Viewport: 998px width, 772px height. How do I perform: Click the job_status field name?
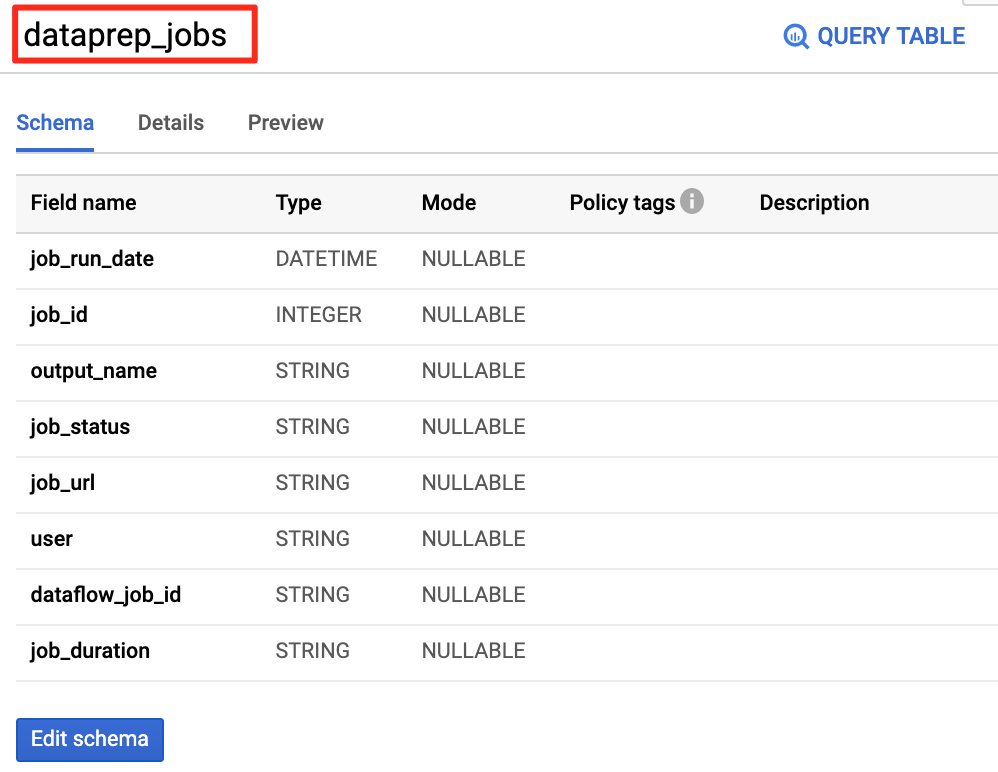coord(80,427)
